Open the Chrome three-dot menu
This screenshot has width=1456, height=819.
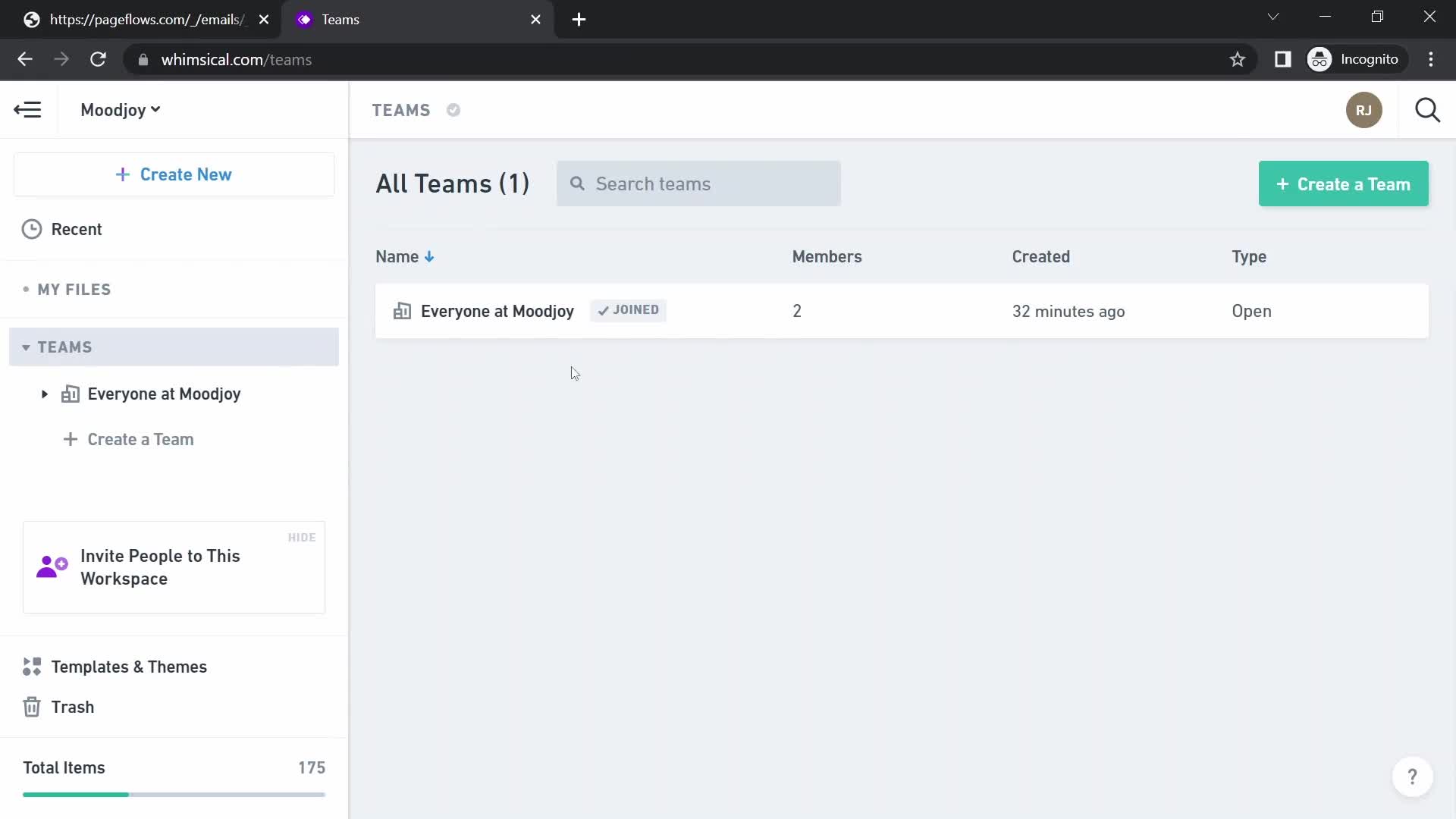coord(1430,60)
